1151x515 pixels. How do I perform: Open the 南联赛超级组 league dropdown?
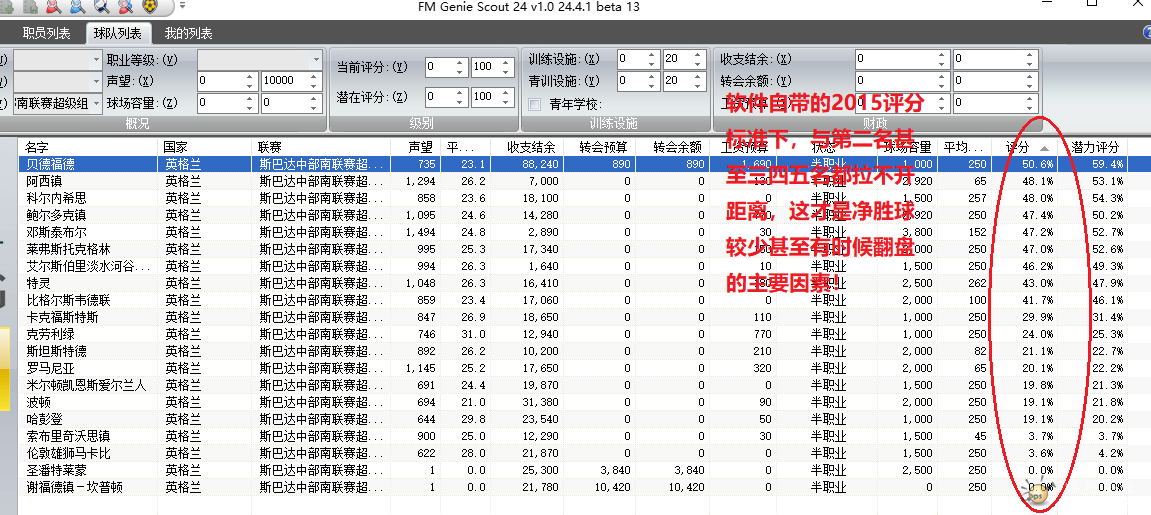point(97,102)
